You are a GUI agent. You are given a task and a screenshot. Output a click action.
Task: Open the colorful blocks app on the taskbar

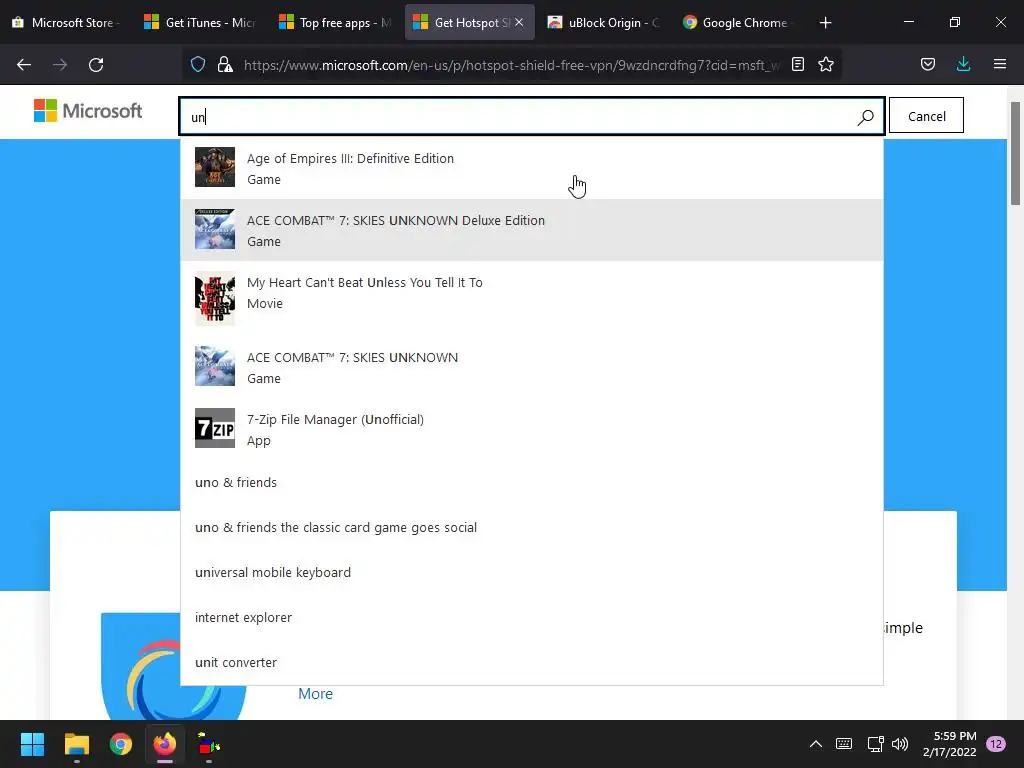(209, 744)
